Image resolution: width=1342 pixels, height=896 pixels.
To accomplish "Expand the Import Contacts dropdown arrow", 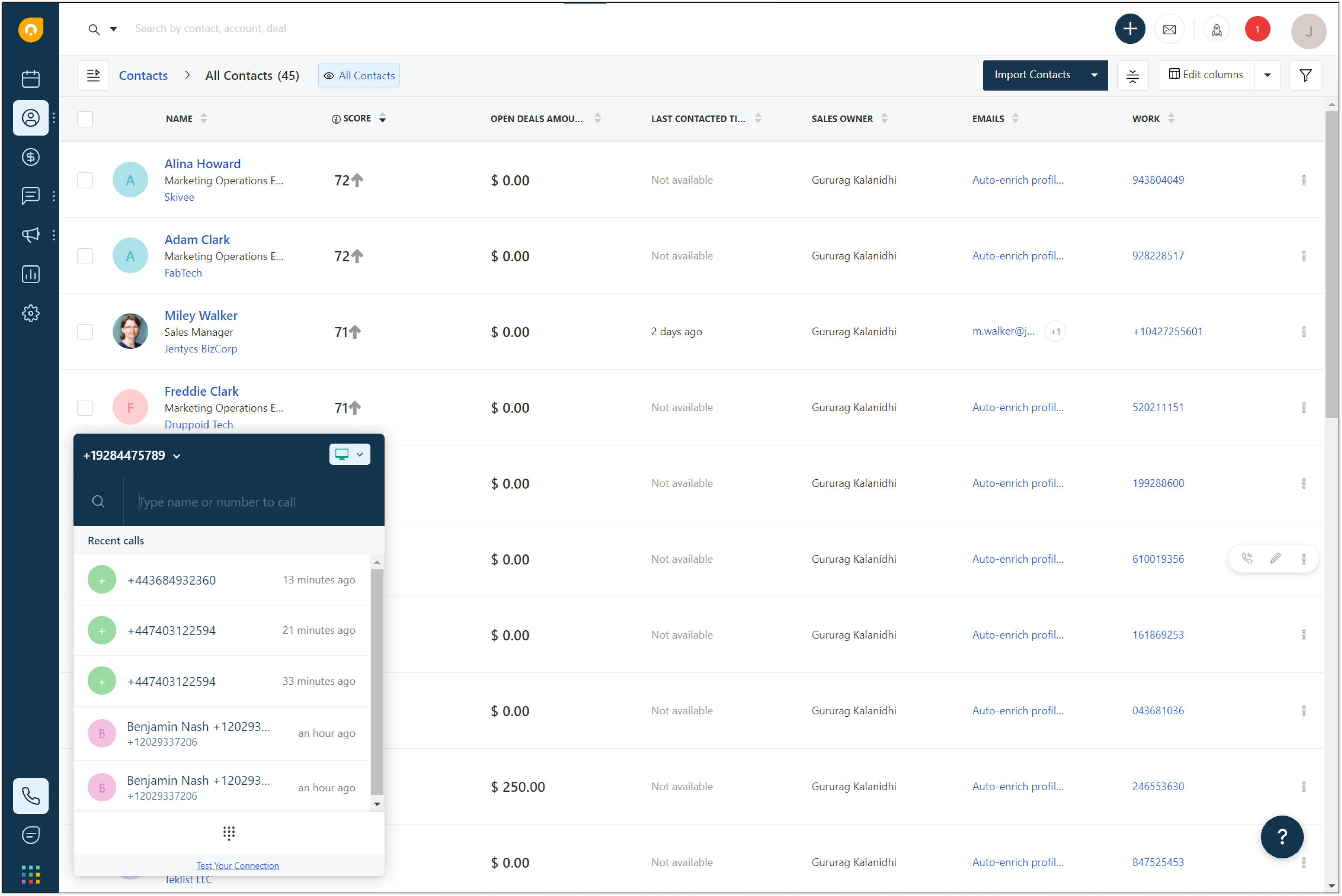I will [1094, 75].
